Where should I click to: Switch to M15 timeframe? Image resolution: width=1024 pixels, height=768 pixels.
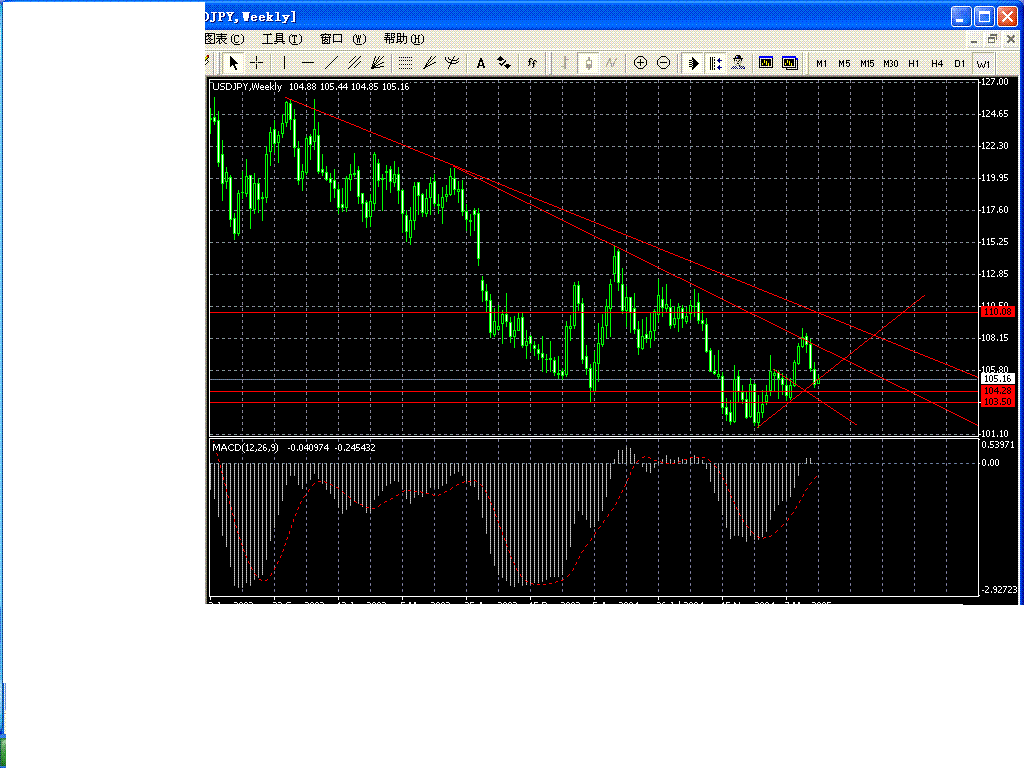coord(867,64)
